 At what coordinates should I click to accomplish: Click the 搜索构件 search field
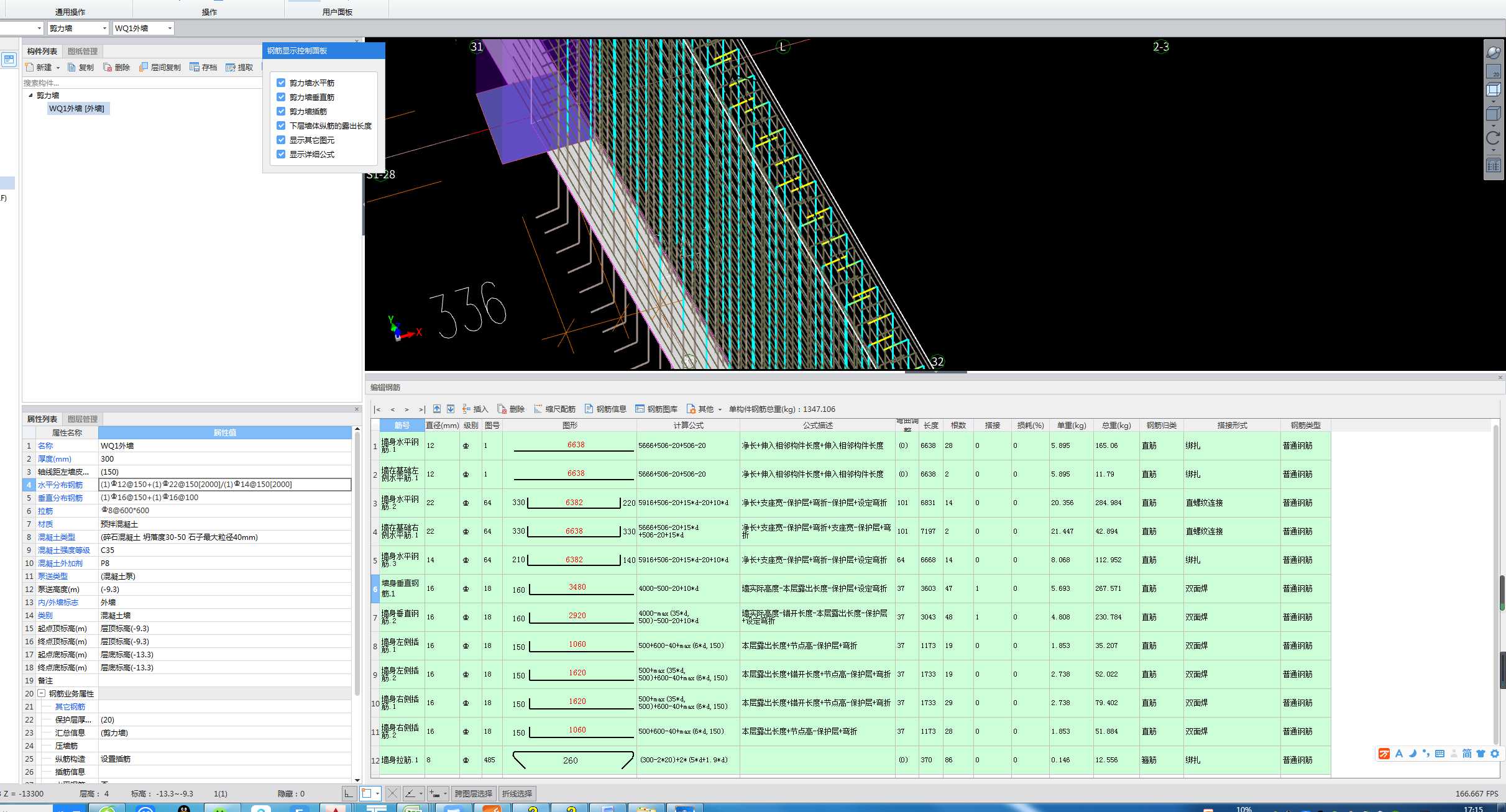point(142,83)
